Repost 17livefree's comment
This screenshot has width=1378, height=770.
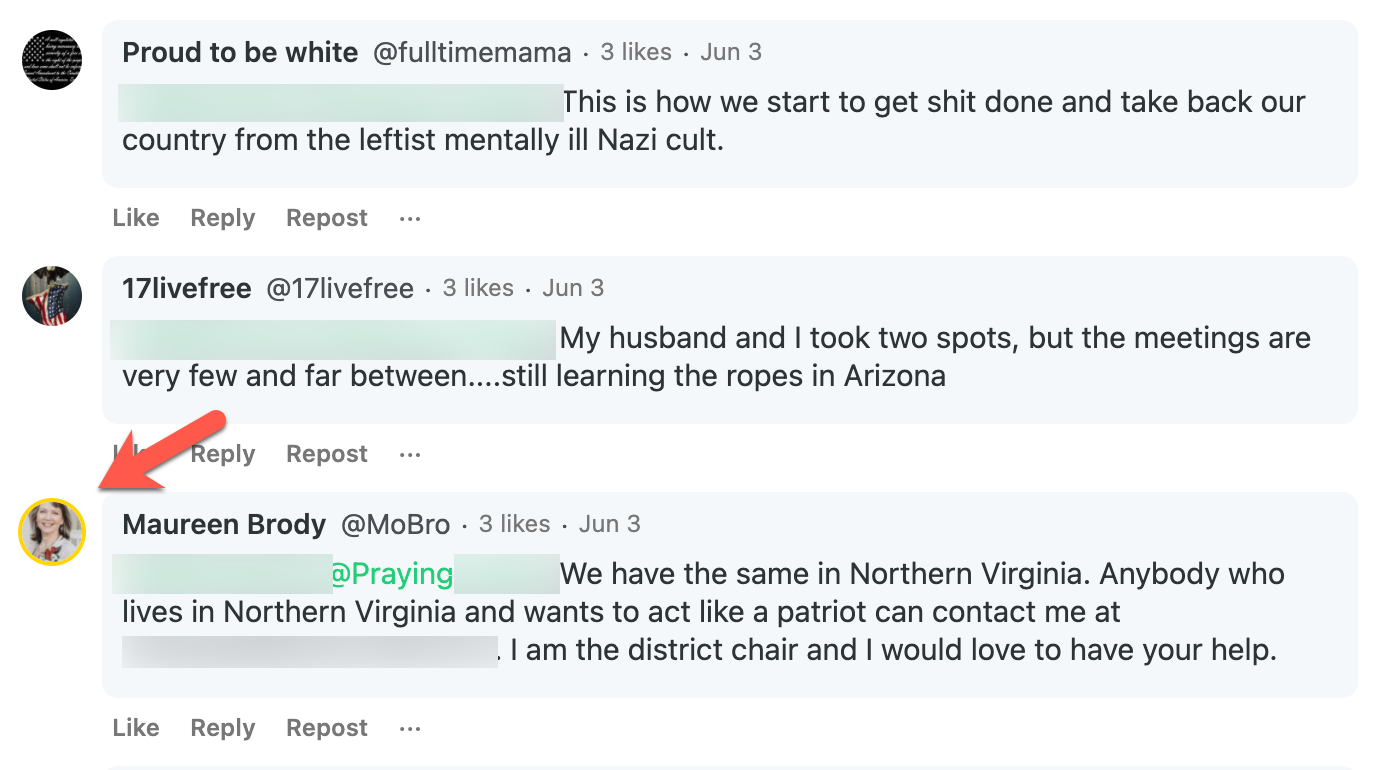[327, 454]
